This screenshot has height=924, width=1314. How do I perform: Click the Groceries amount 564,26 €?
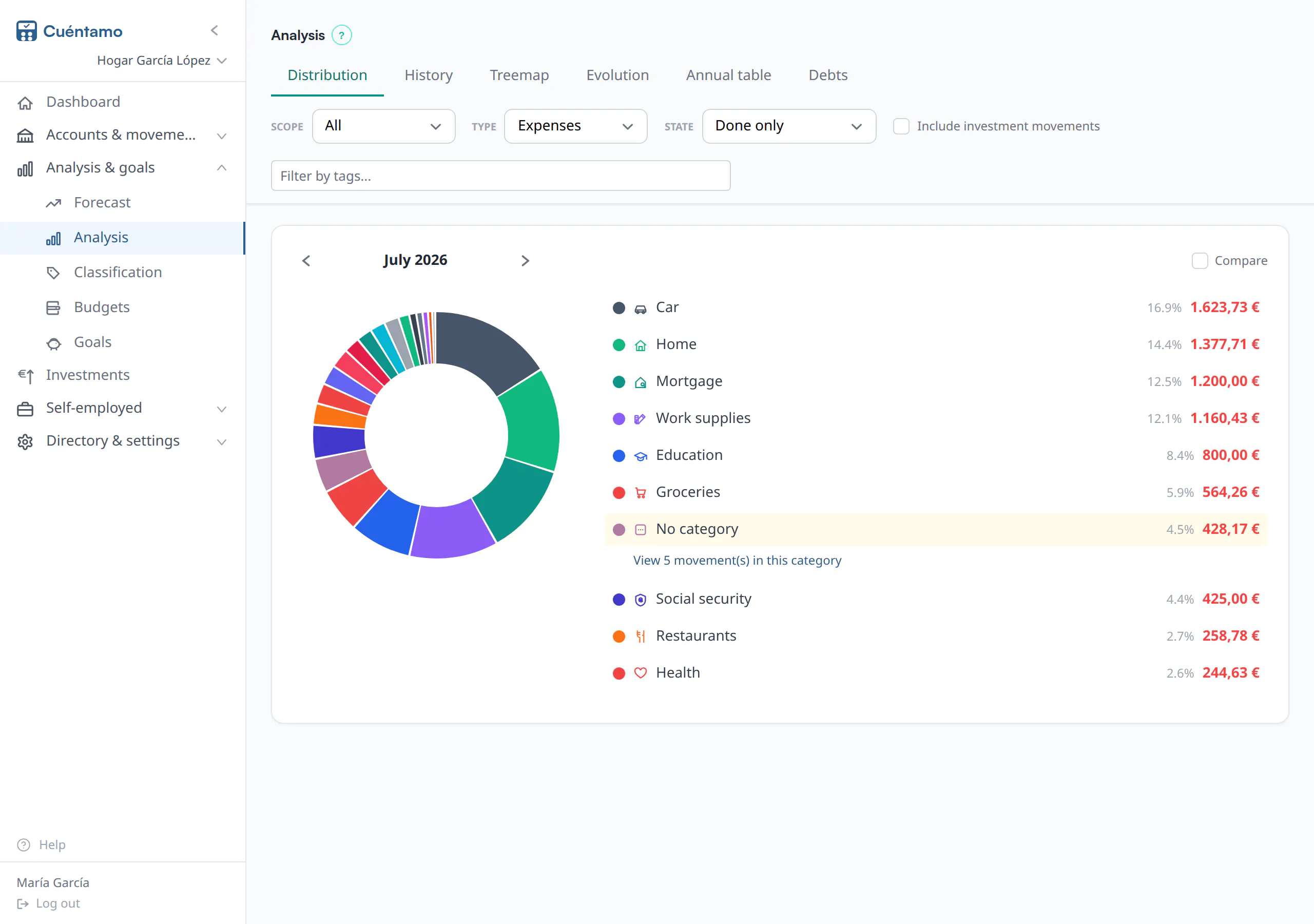point(1230,492)
